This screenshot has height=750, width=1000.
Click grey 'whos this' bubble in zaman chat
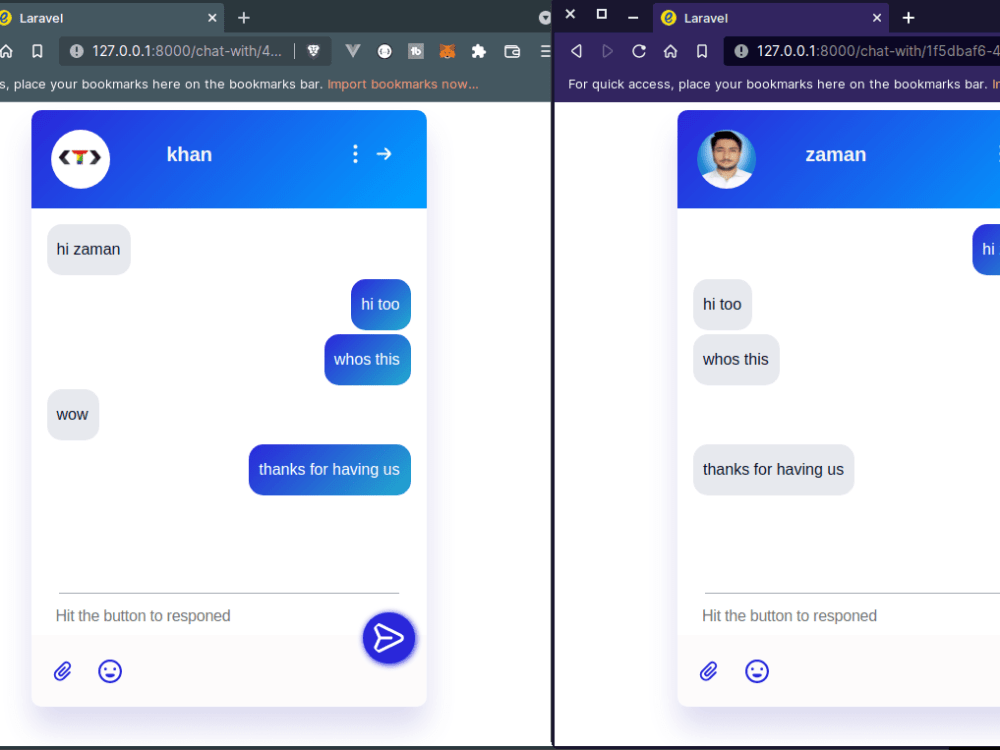pyautogui.click(x=736, y=359)
